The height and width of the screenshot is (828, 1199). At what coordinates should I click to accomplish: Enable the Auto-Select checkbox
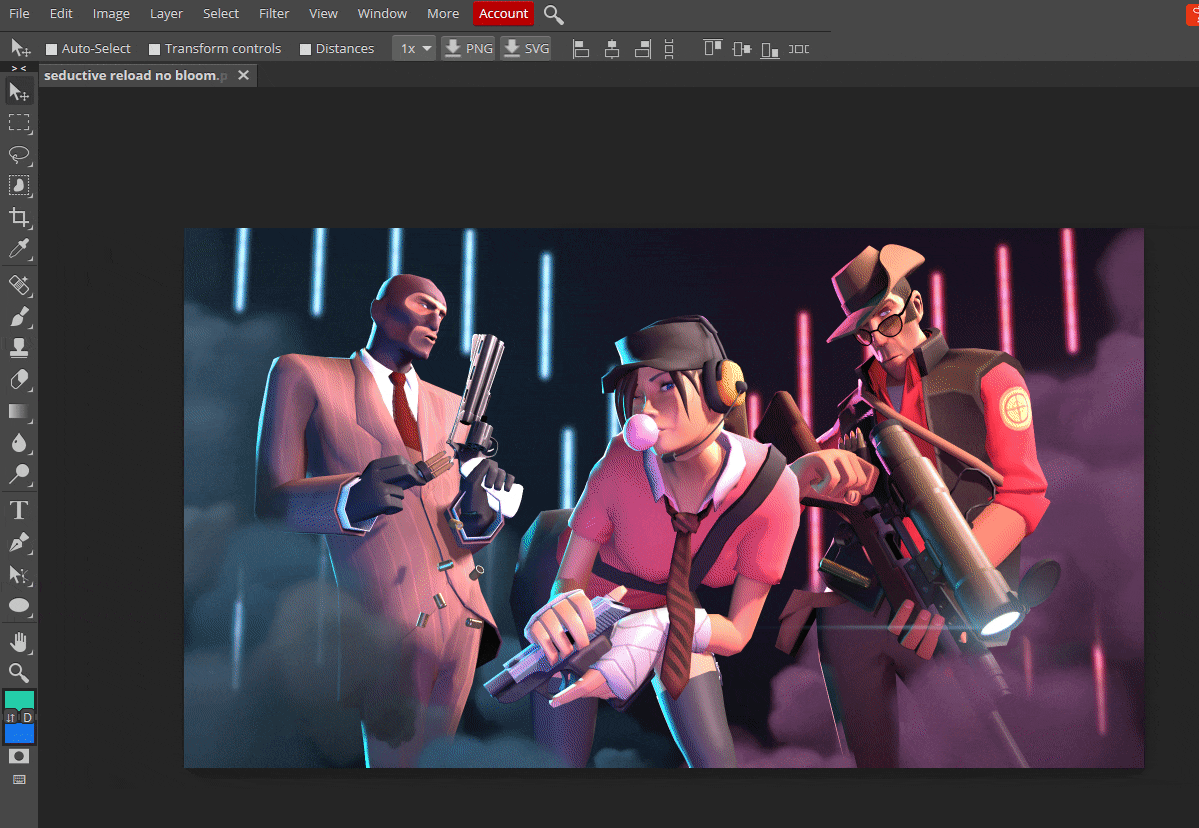(x=52, y=49)
